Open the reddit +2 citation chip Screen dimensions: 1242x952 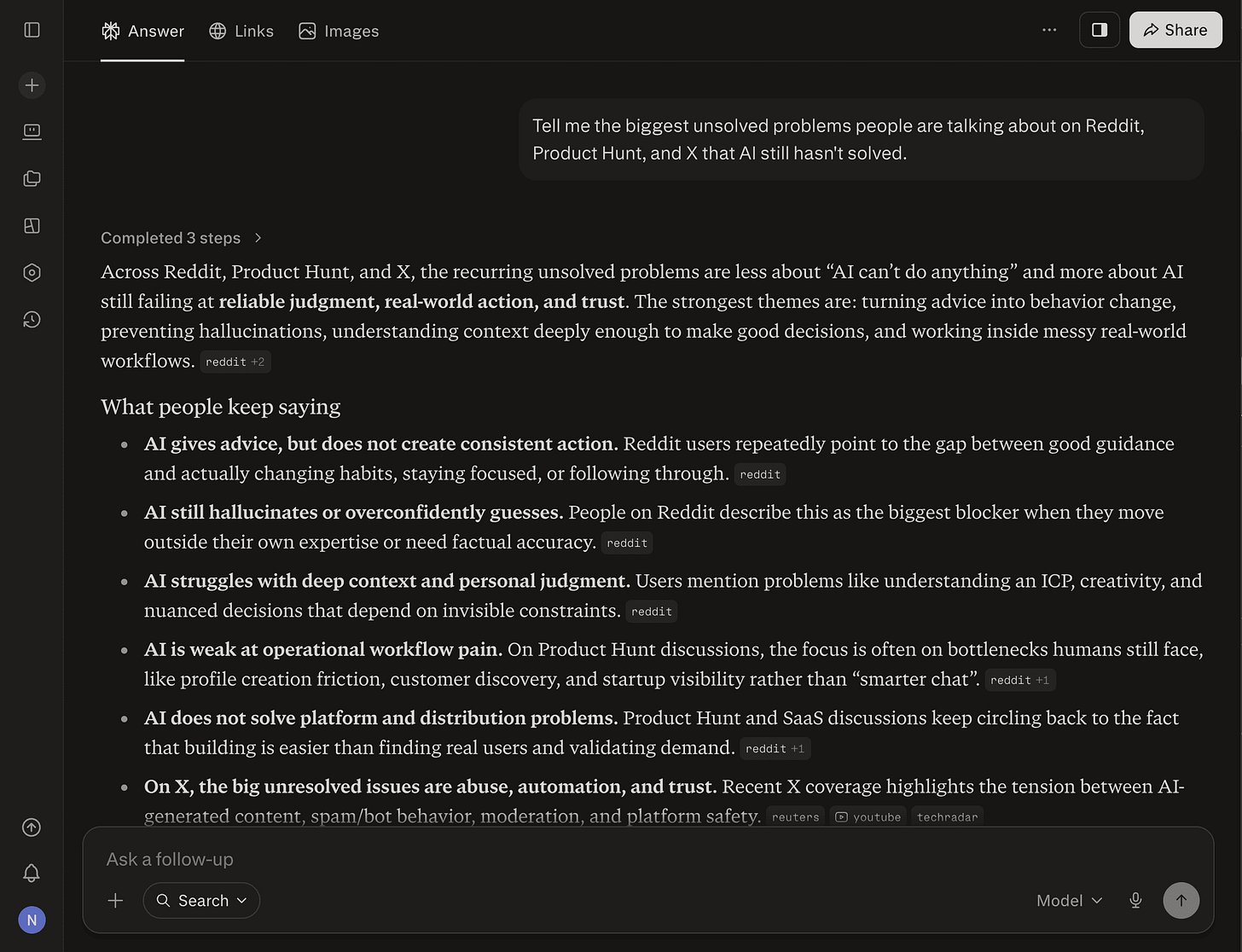click(235, 362)
